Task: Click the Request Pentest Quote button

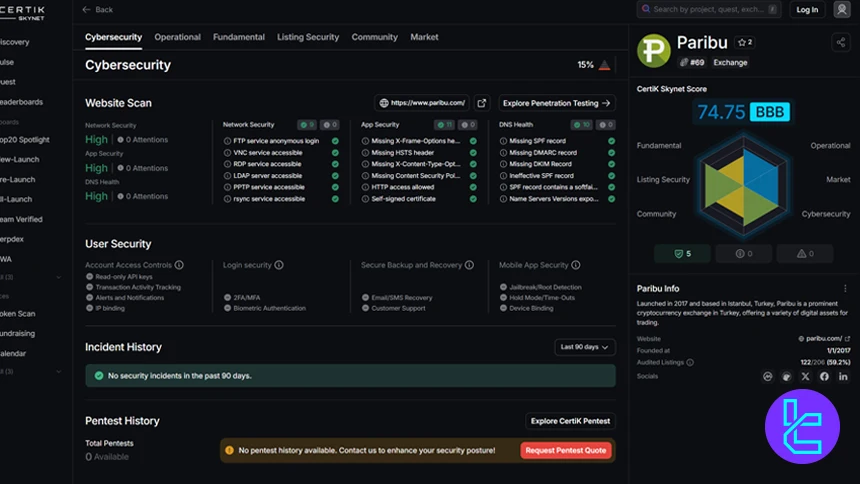Action: pos(566,450)
